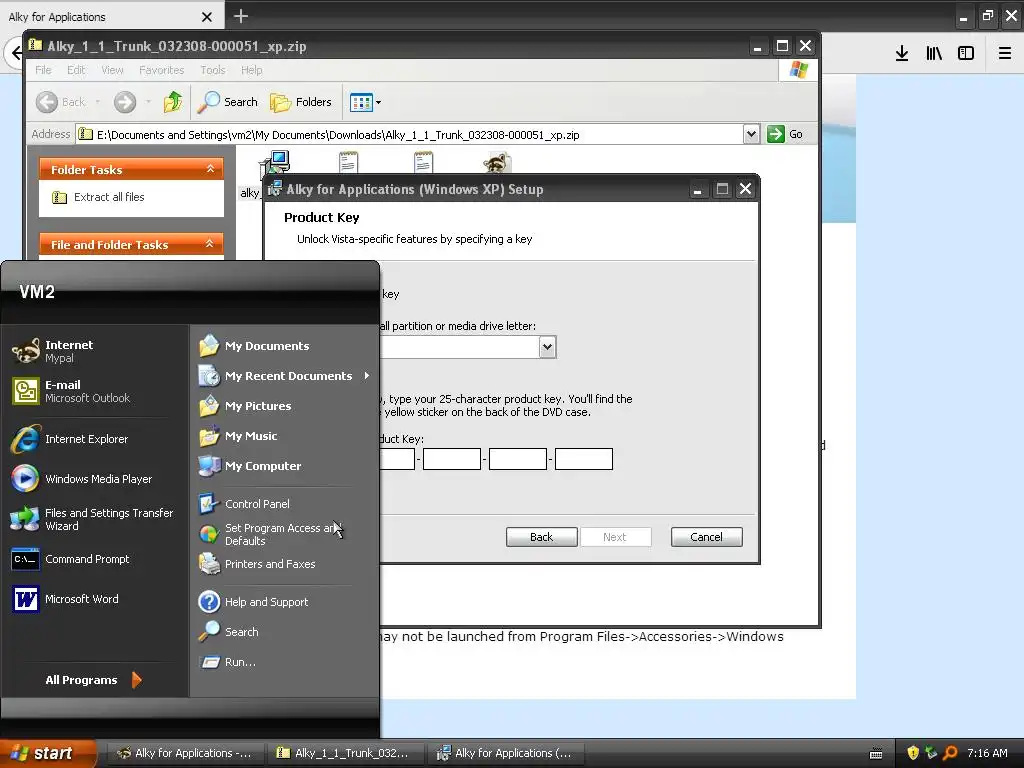Open browser library icon

point(934,54)
